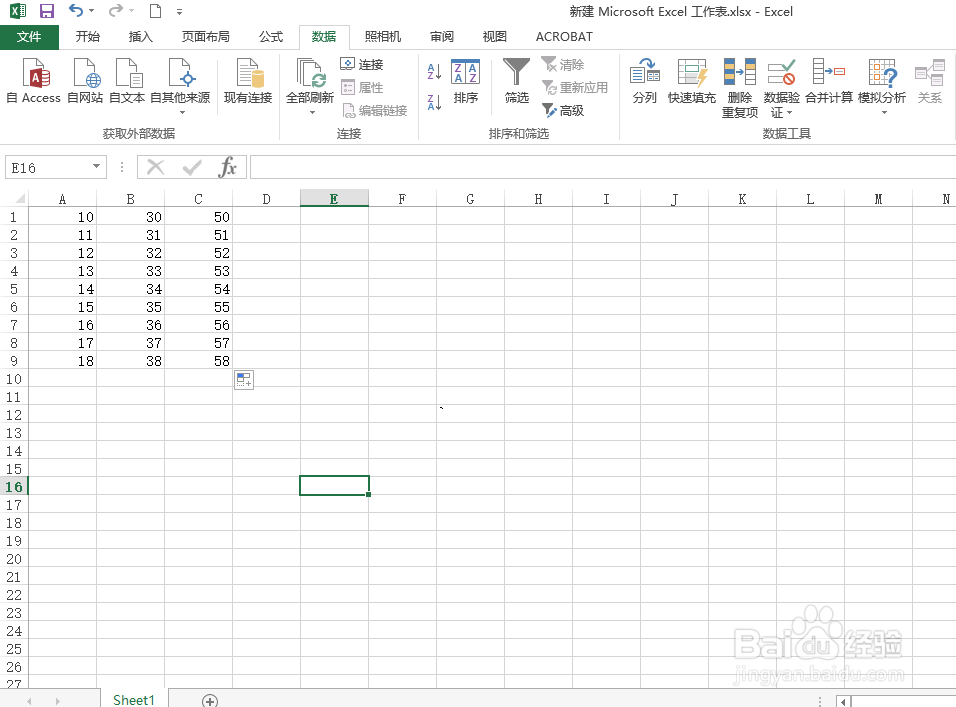
Task: Open Data Validation dropdown arrow
Action: coord(790,113)
